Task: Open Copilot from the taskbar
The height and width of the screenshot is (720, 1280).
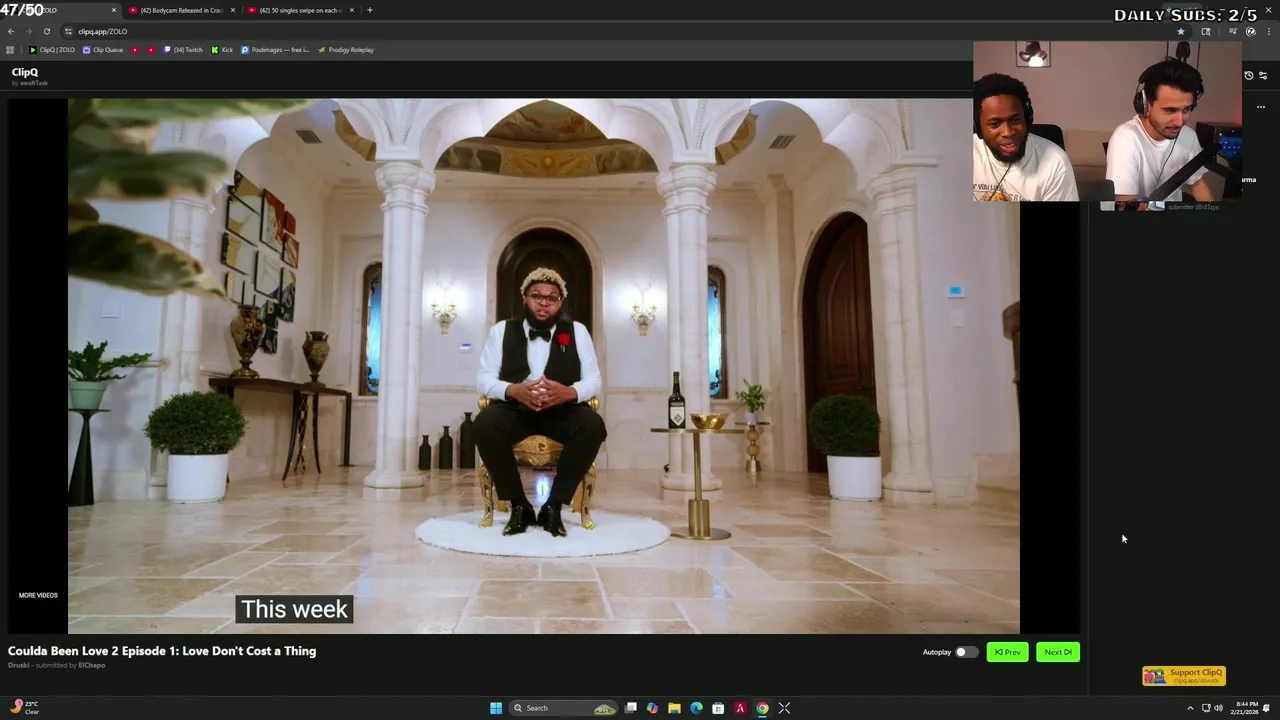Action: [652, 708]
